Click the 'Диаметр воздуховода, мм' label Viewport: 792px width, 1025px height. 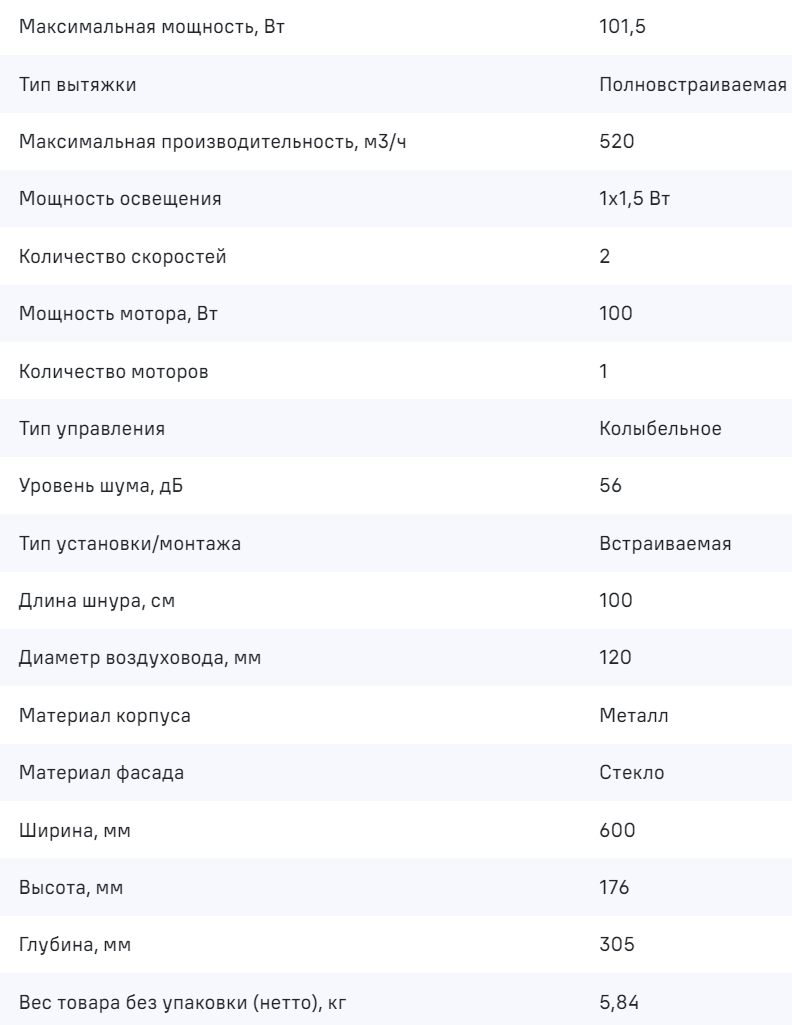pos(141,658)
